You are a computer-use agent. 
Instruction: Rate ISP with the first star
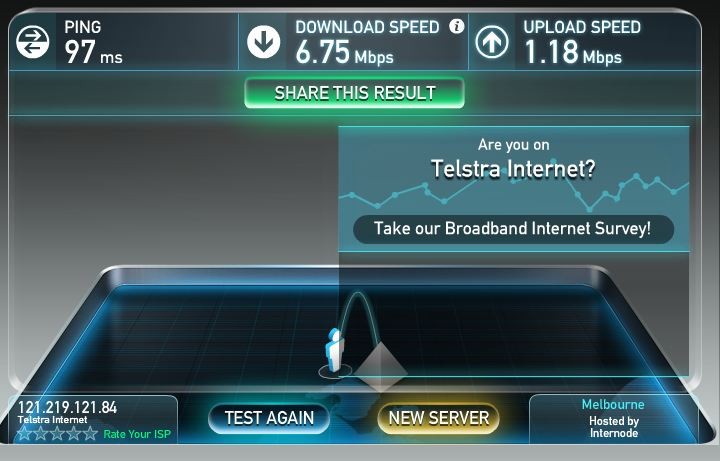click(x=24, y=433)
